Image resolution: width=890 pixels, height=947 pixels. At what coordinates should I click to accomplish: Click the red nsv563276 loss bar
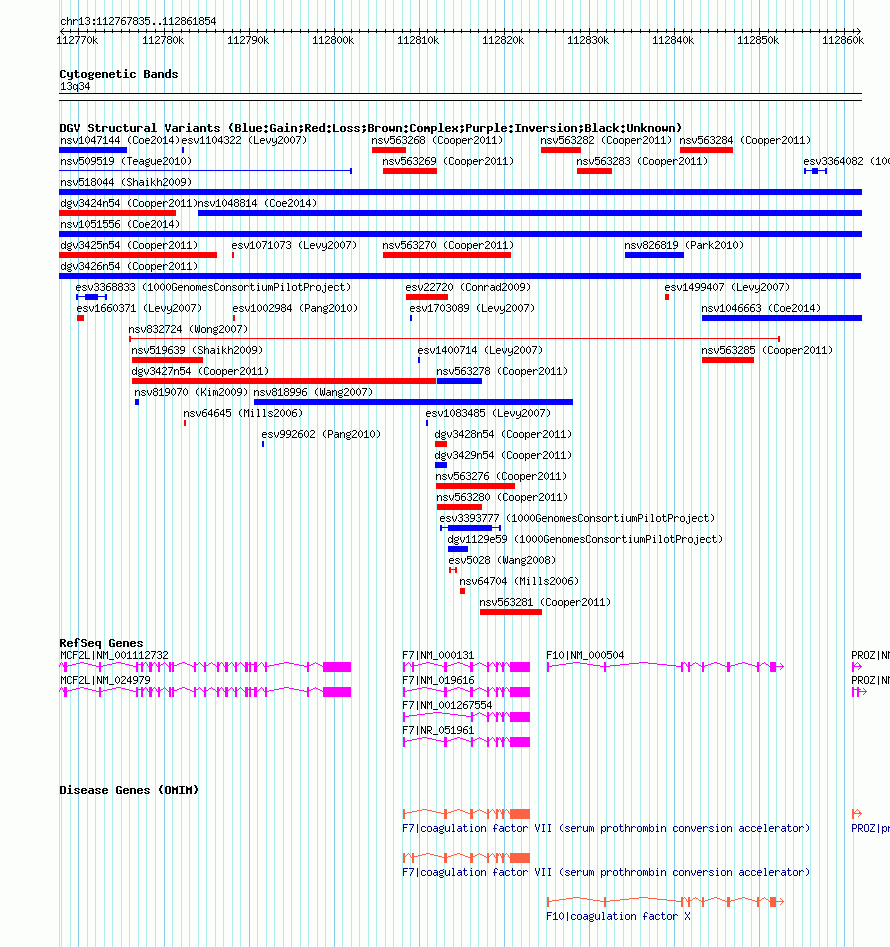475,486
